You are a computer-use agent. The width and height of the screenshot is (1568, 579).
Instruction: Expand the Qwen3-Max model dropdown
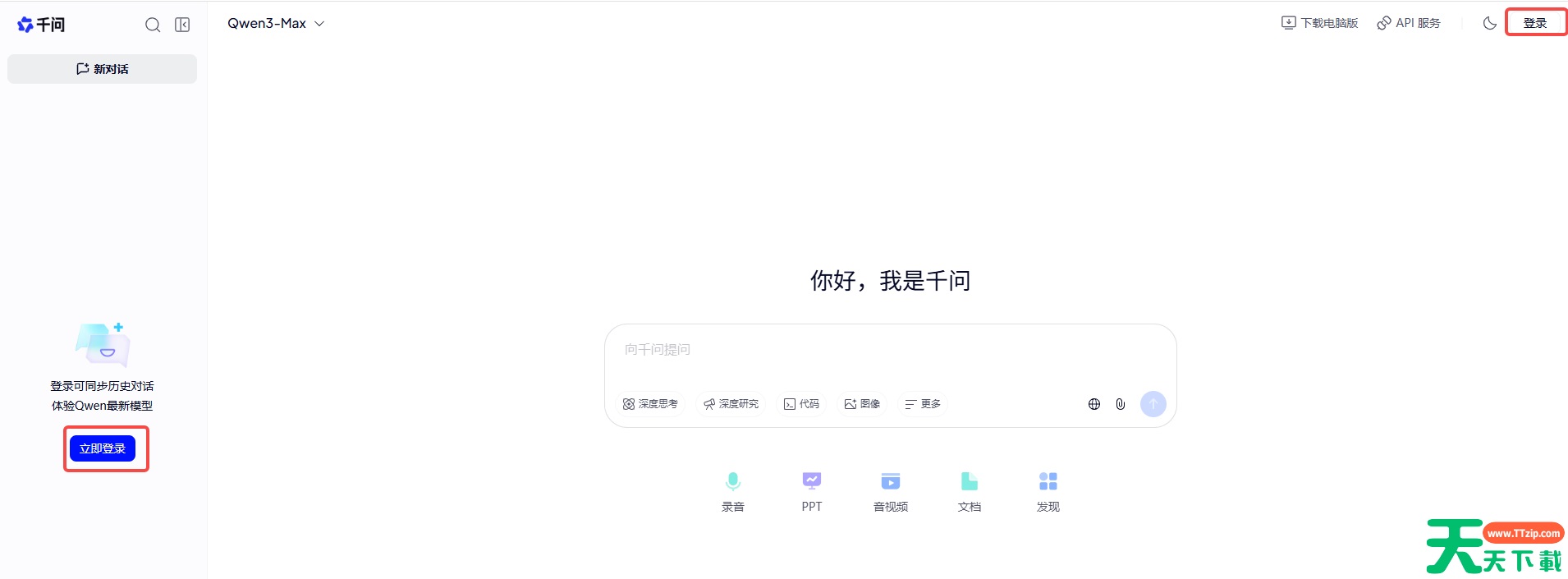[276, 24]
